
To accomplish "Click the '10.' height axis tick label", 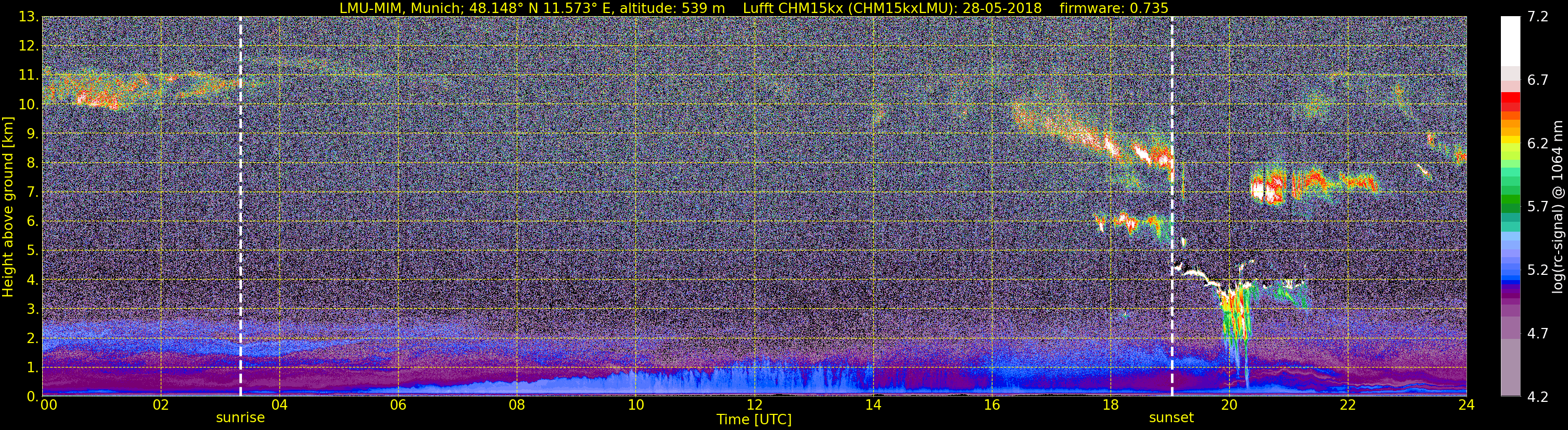I will 29,105.
